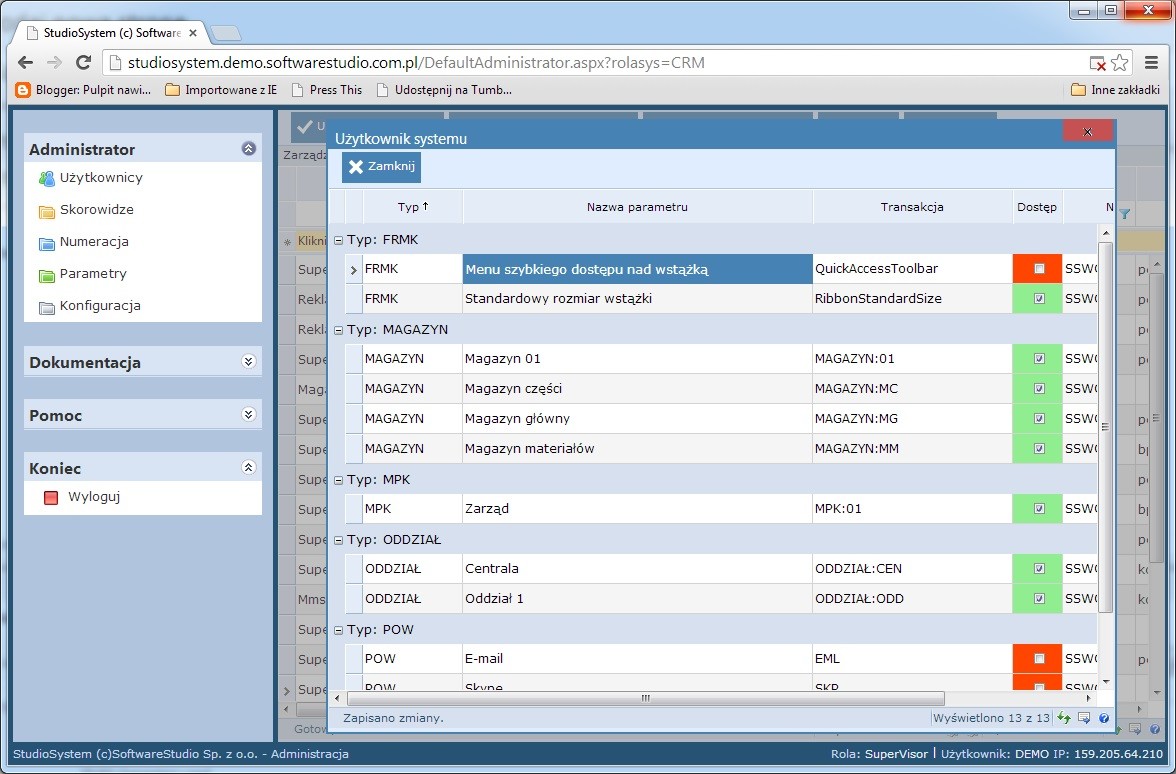Open Użytkownicy in the Administrator panel

point(100,178)
